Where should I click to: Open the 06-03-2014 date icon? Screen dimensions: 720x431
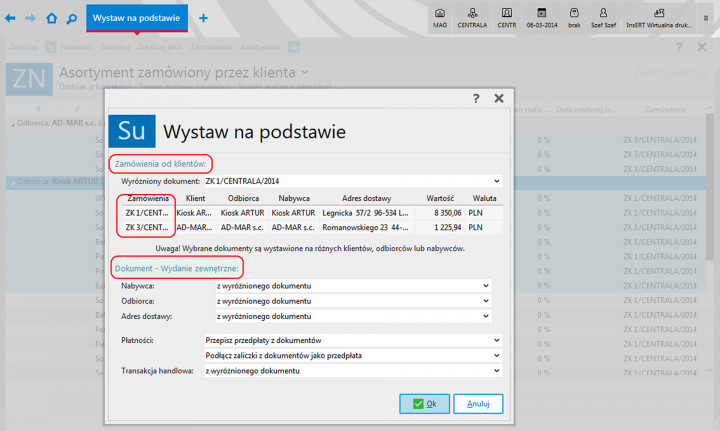(x=542, y=18)
